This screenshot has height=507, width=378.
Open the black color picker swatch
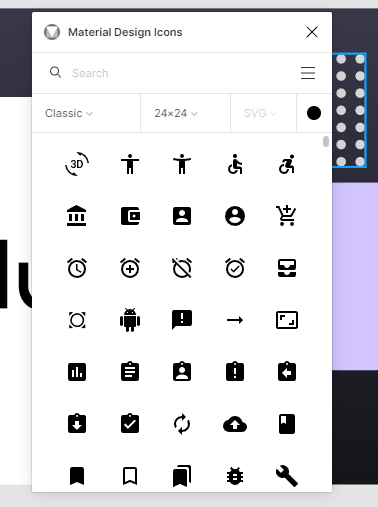point(314,113)
